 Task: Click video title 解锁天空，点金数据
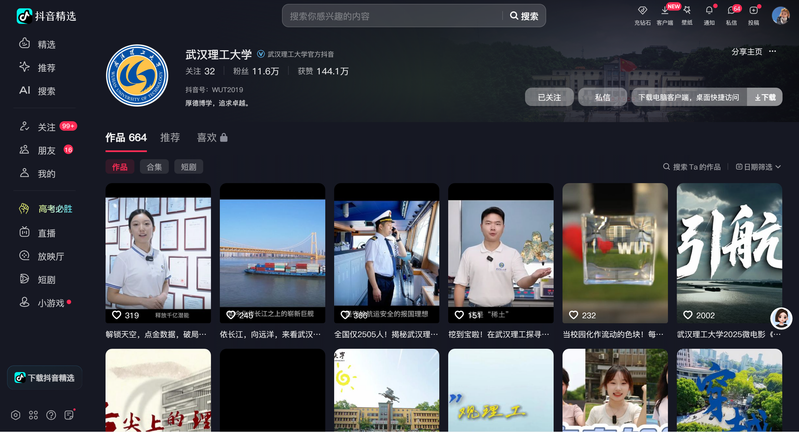(156, 334)
